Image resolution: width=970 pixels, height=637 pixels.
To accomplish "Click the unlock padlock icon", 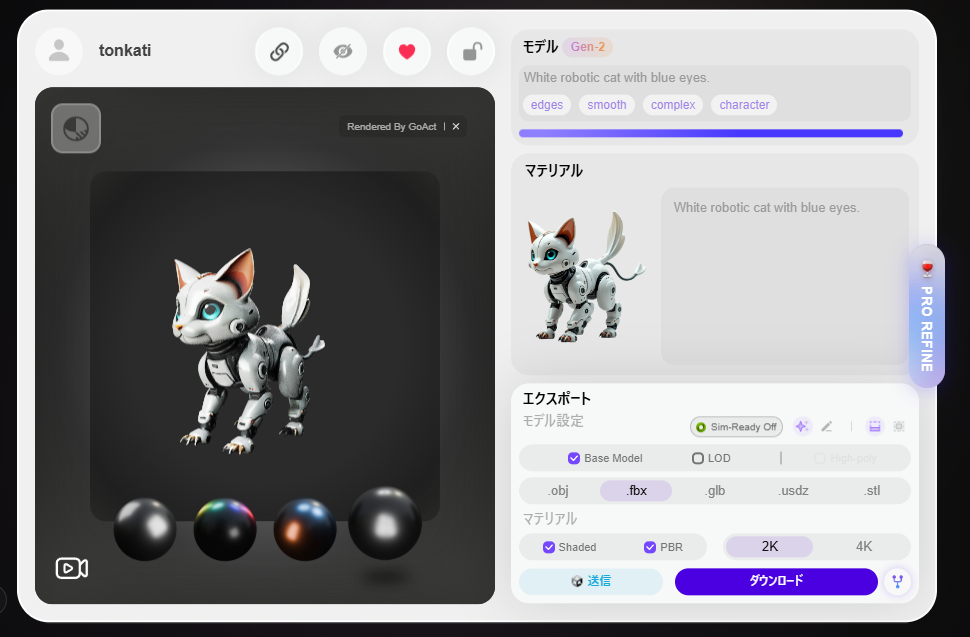I will pyautogui.click(x=470, y=52).
